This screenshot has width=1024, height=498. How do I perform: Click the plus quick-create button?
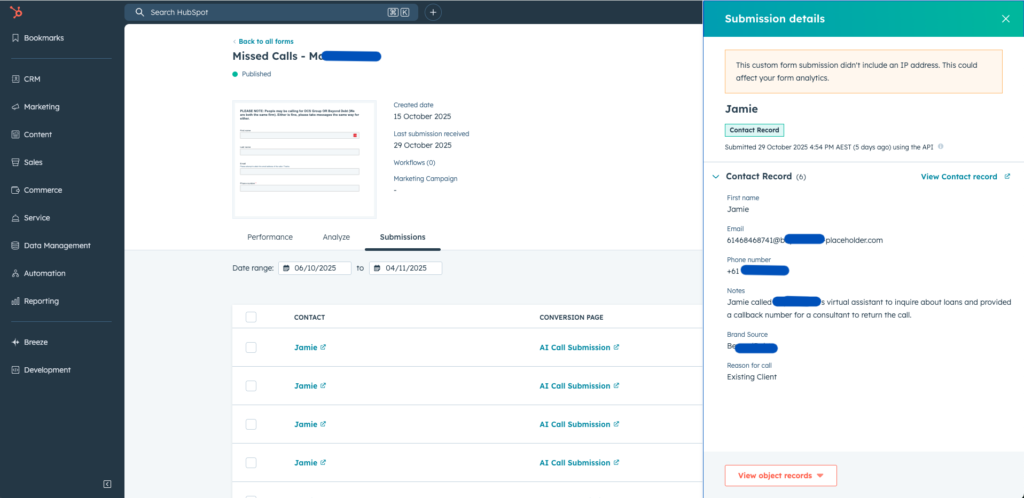pyautogui.click(x=433, y=12)
